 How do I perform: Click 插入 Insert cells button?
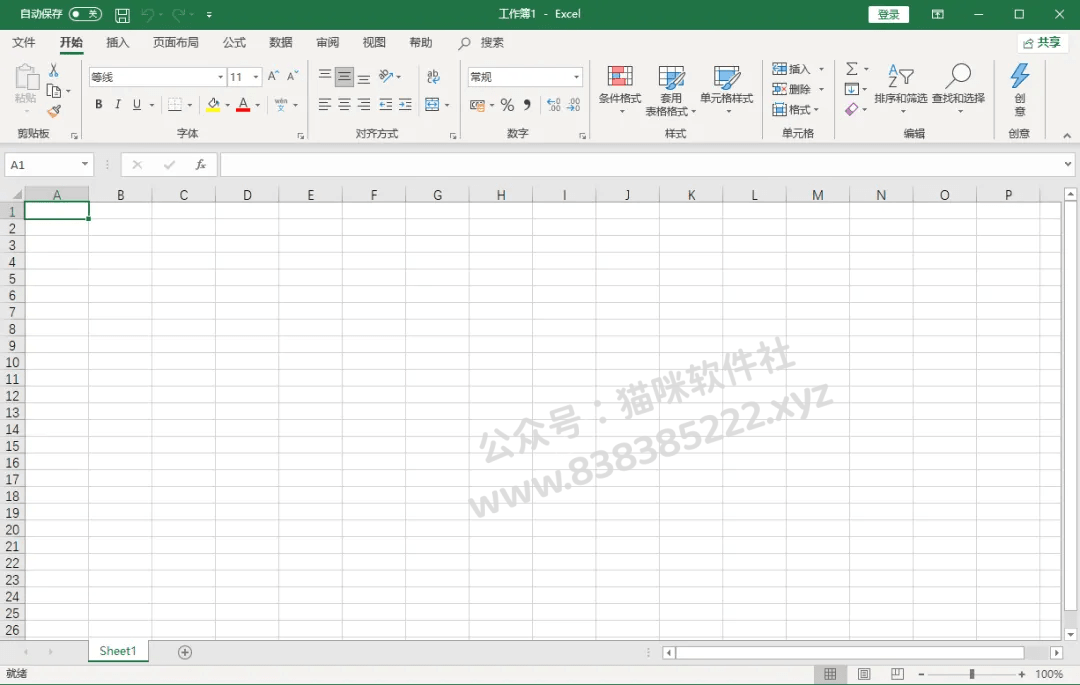coord(798,69)
